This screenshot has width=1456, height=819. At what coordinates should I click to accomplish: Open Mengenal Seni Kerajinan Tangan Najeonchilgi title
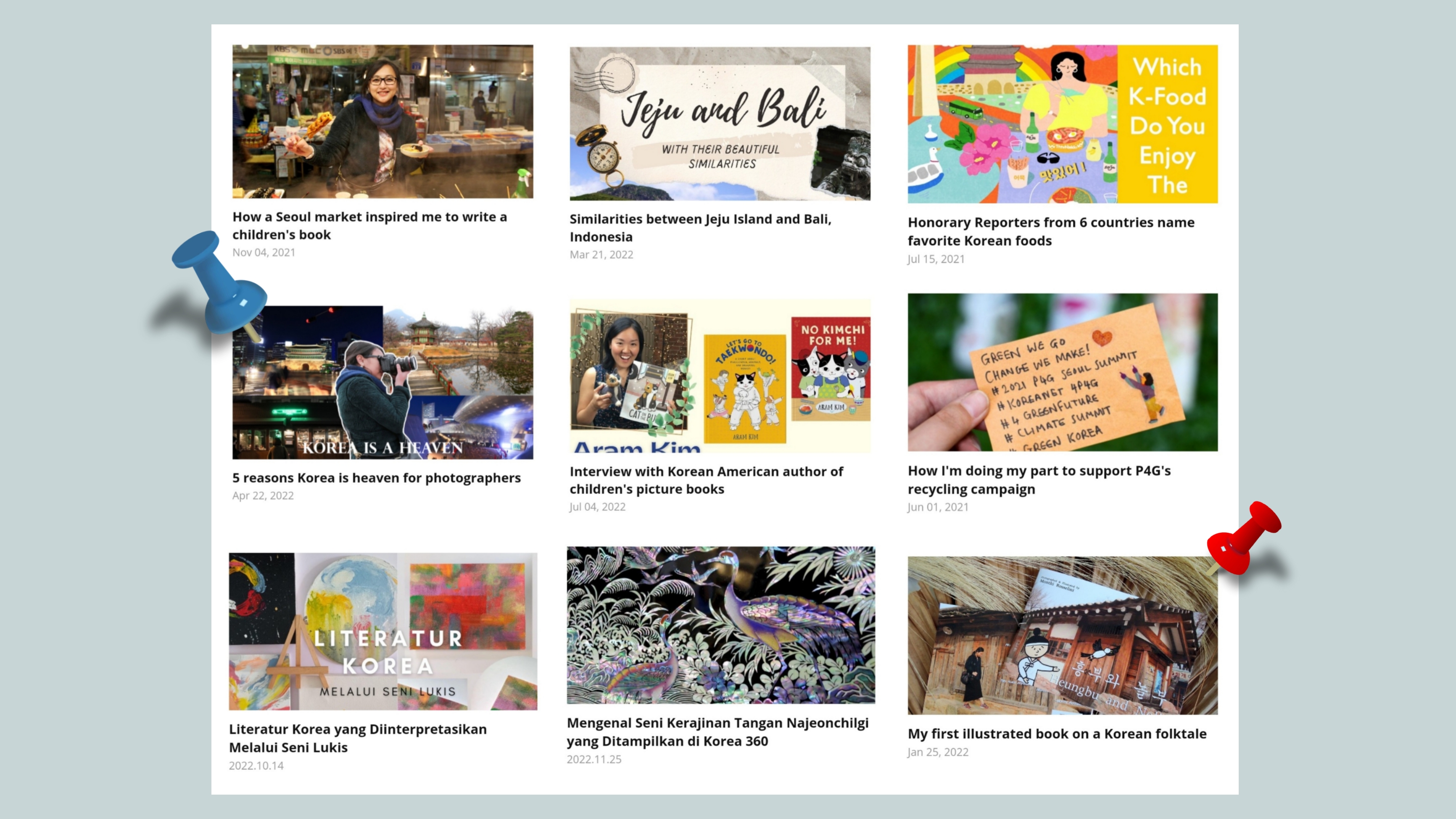pyautogui.click(x=718, y=732)
